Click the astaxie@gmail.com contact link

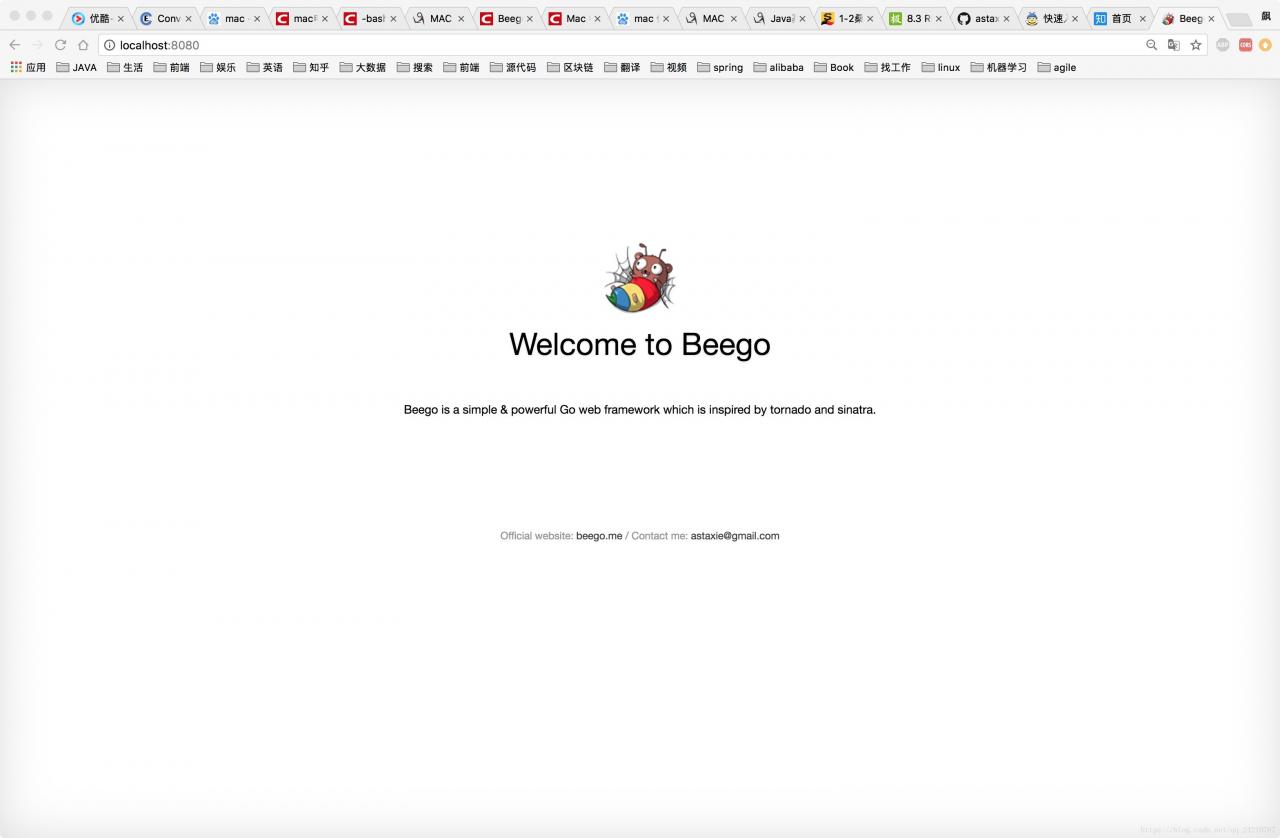(x=735, y=536)
